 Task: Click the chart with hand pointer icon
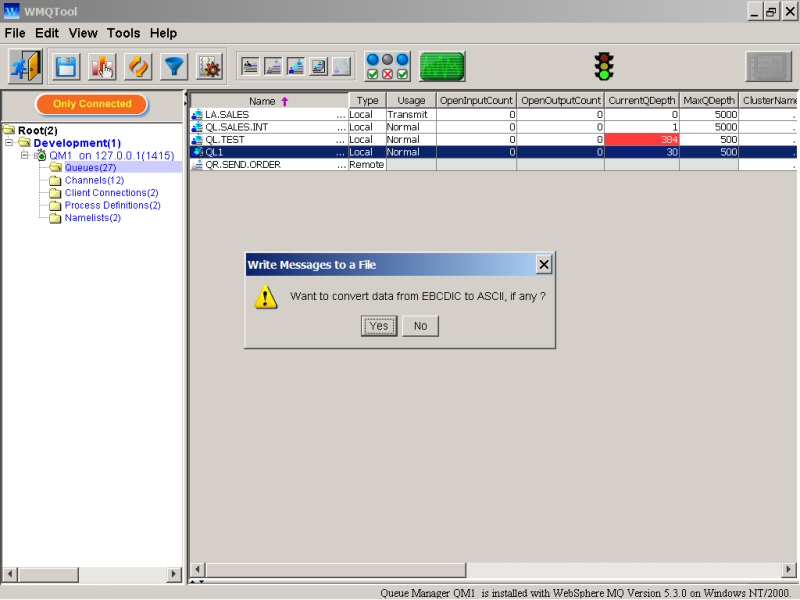tap(102, 67)
